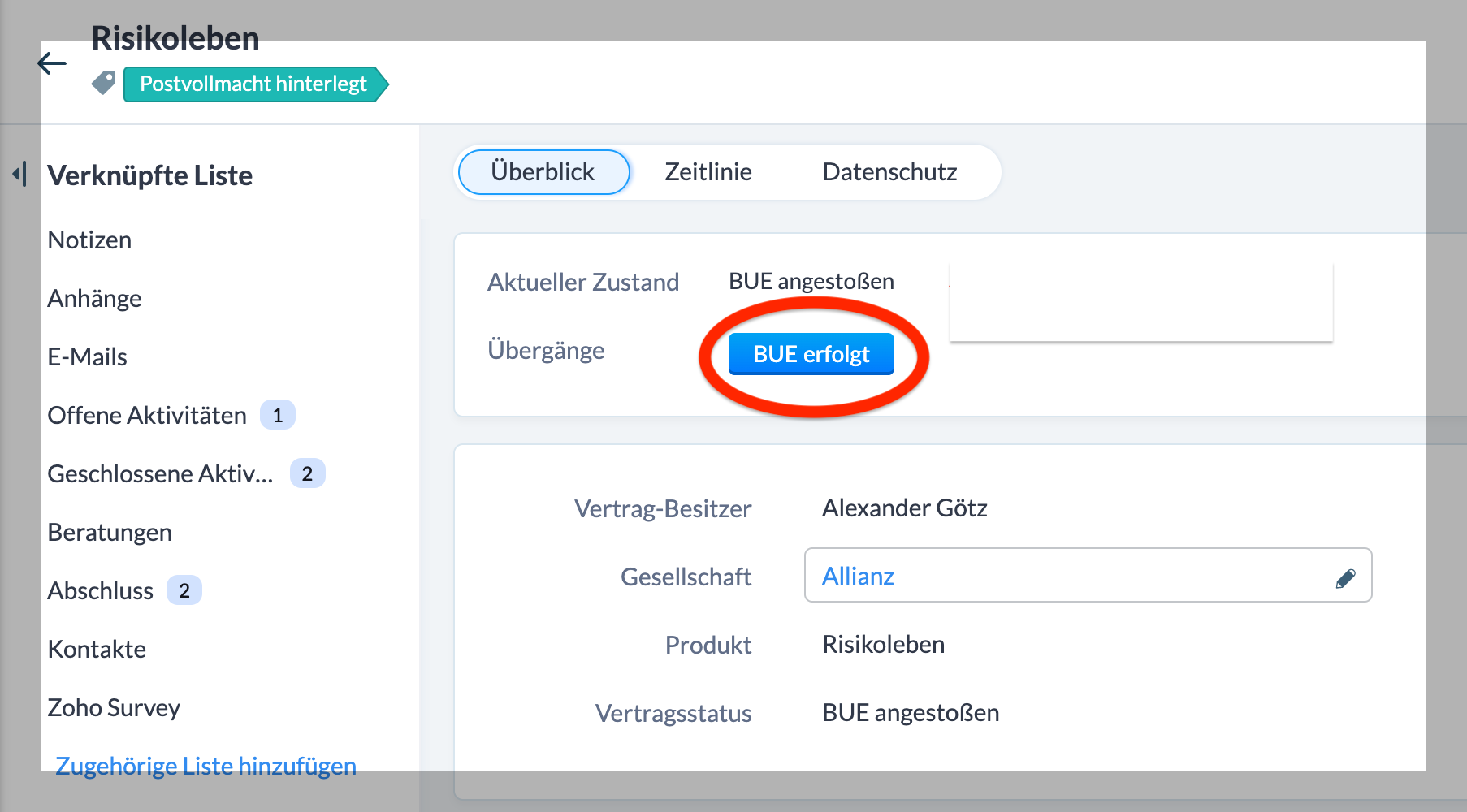The width and height of the screenshot is (1467, 812).
Task: Select E-Mails in the sidebar
Action: (87, 357)
